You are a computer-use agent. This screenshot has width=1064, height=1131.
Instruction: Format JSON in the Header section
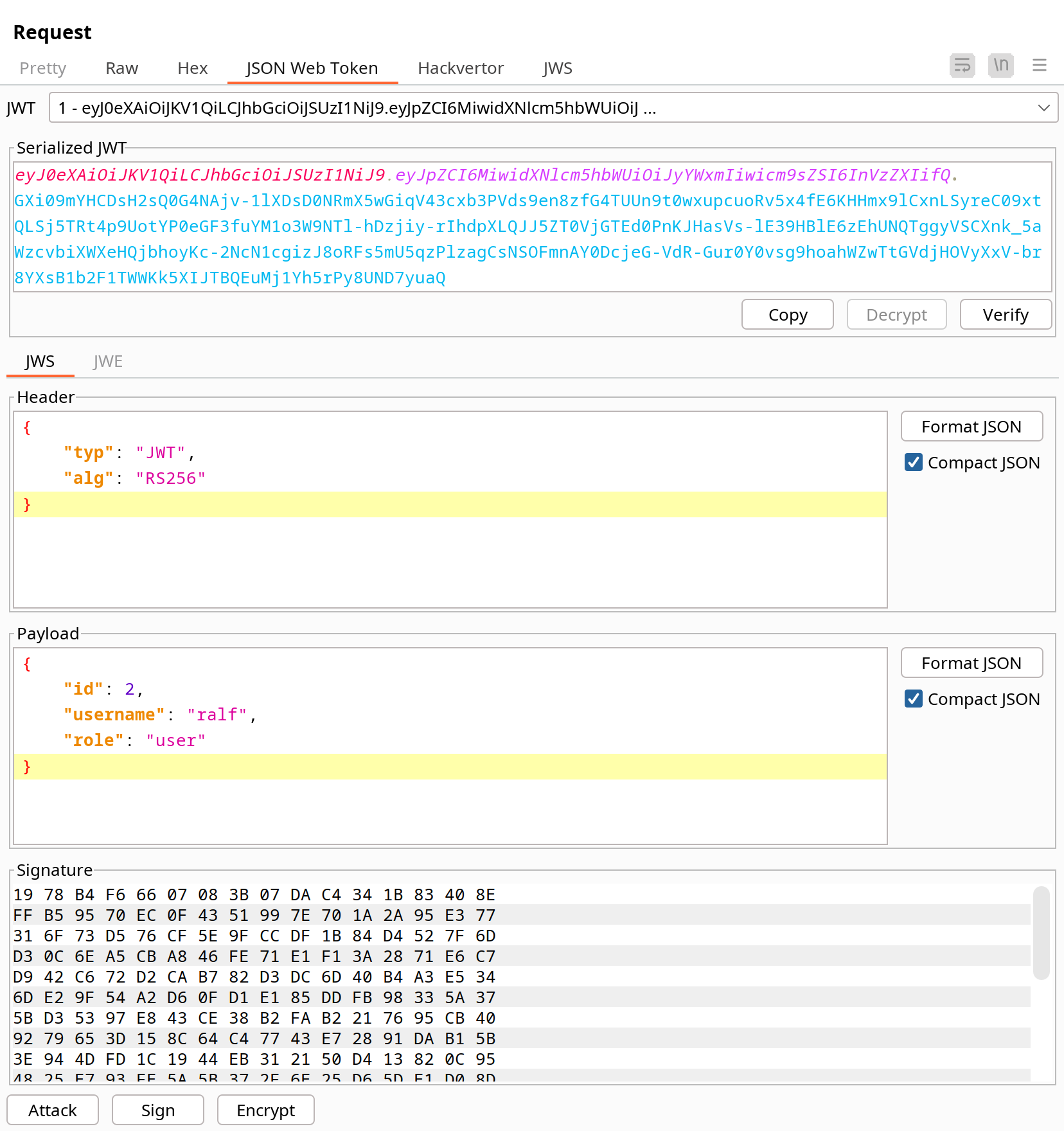pos(971,427)
